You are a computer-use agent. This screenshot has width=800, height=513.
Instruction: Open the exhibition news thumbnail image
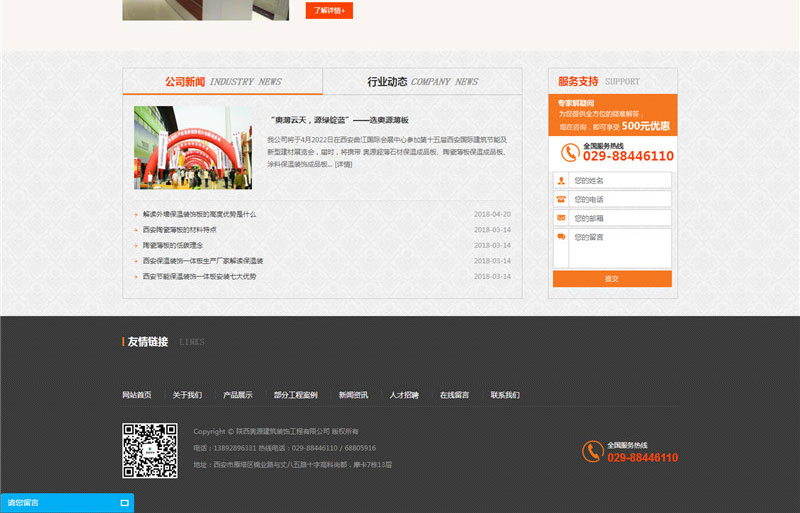[x=193, y=148]
